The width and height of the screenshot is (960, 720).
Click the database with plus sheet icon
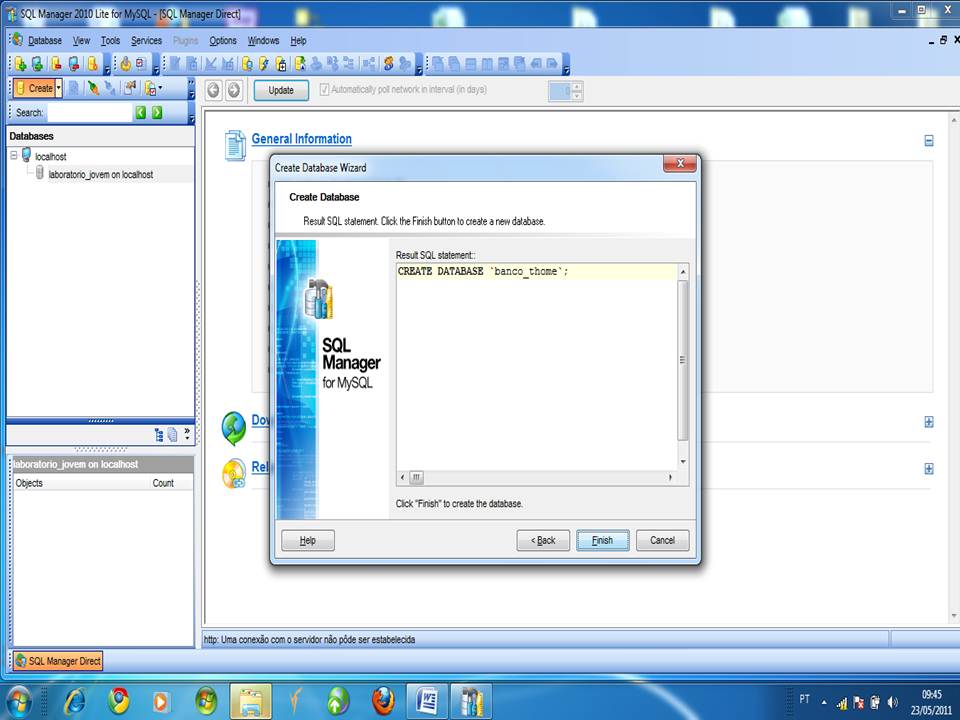(x=281, y=64)
